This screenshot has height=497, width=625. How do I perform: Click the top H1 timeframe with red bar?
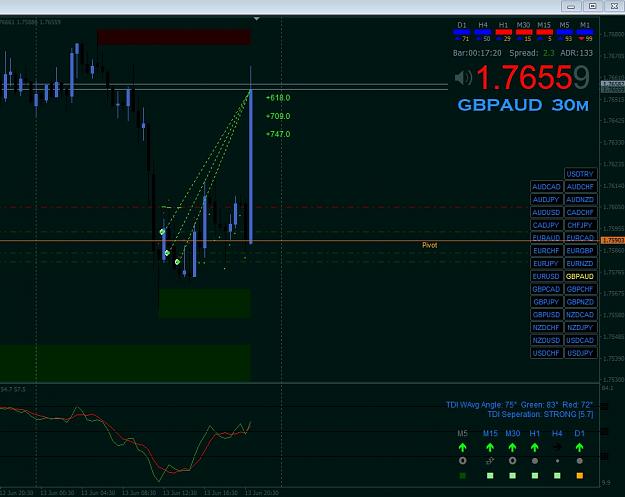tap(503, 25)
